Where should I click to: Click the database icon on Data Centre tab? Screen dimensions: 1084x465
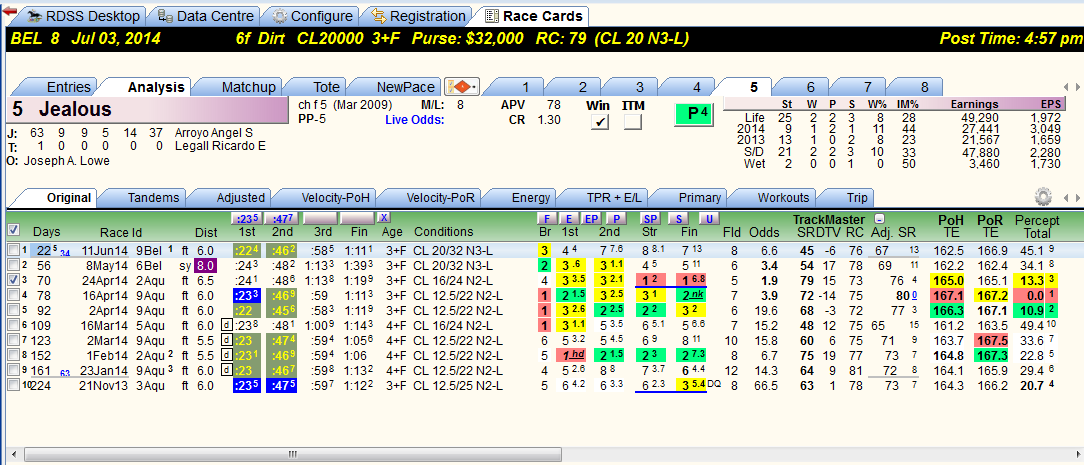coord(165,15)
